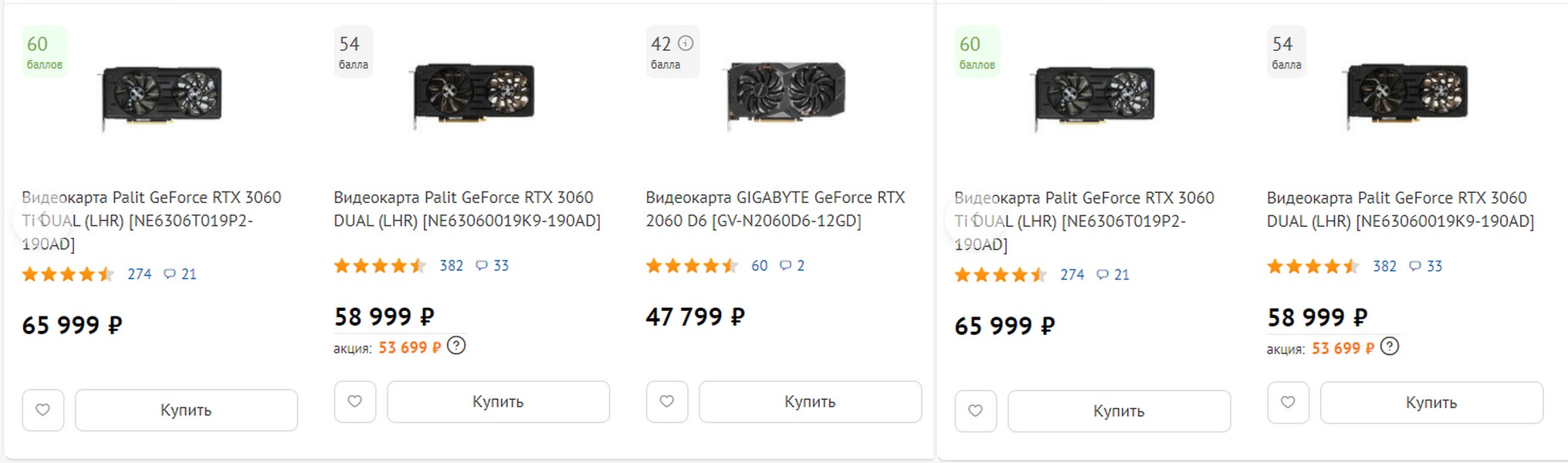Buy the RTX 3060 DUAL in right panel
1568x463 pixels.
(x=1431, y=402)
